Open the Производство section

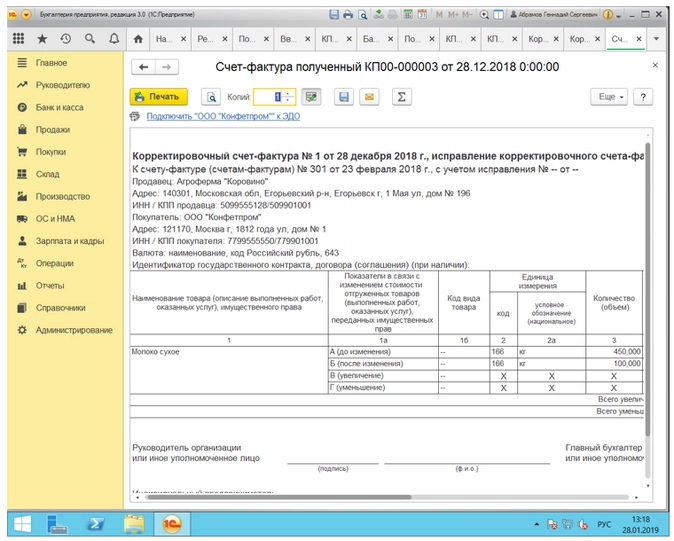click(x=64, y=196)
